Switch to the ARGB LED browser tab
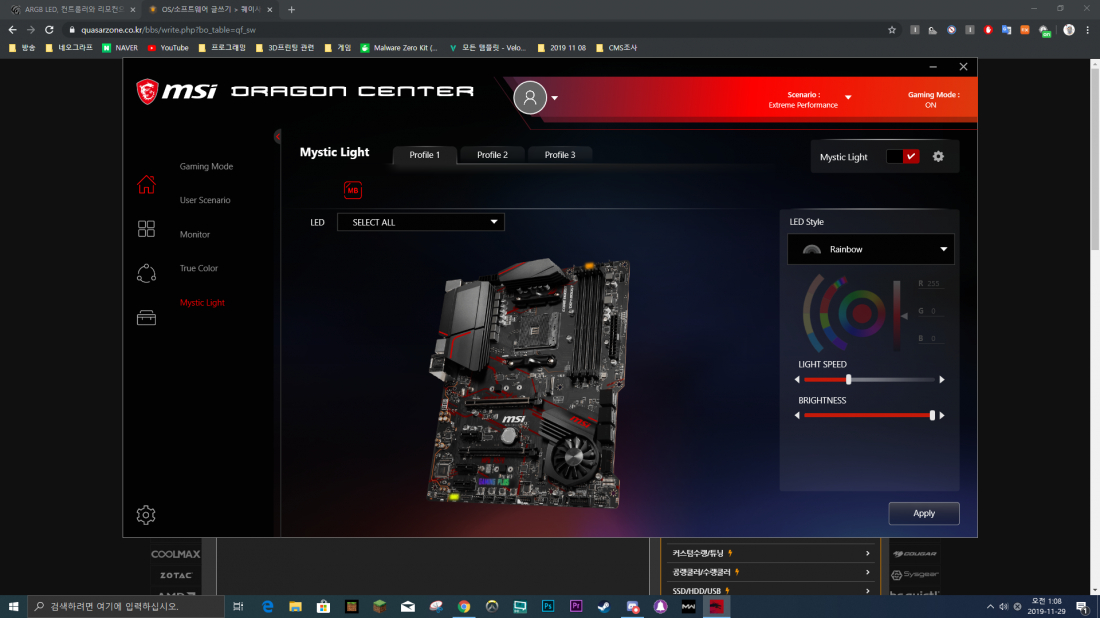The width and height of the screenshot is (1100, 618). click(72, 10)
